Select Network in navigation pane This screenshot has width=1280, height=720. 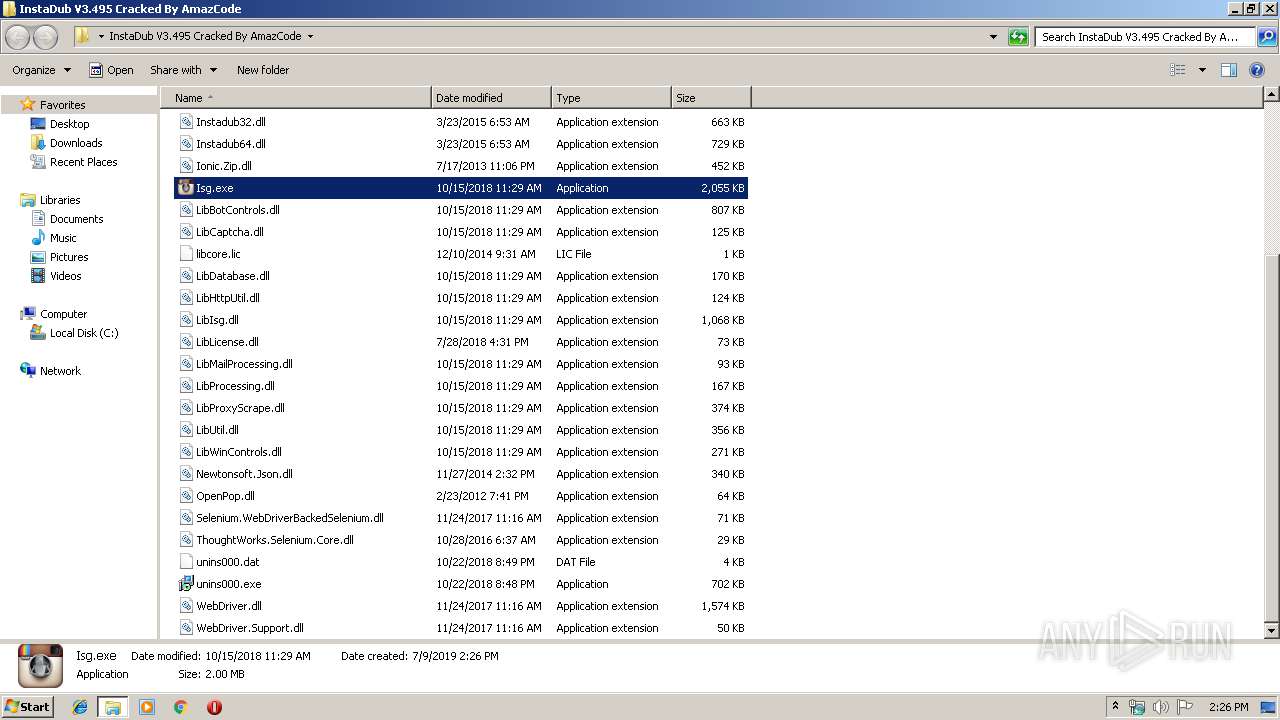click(x=50, y=371)
